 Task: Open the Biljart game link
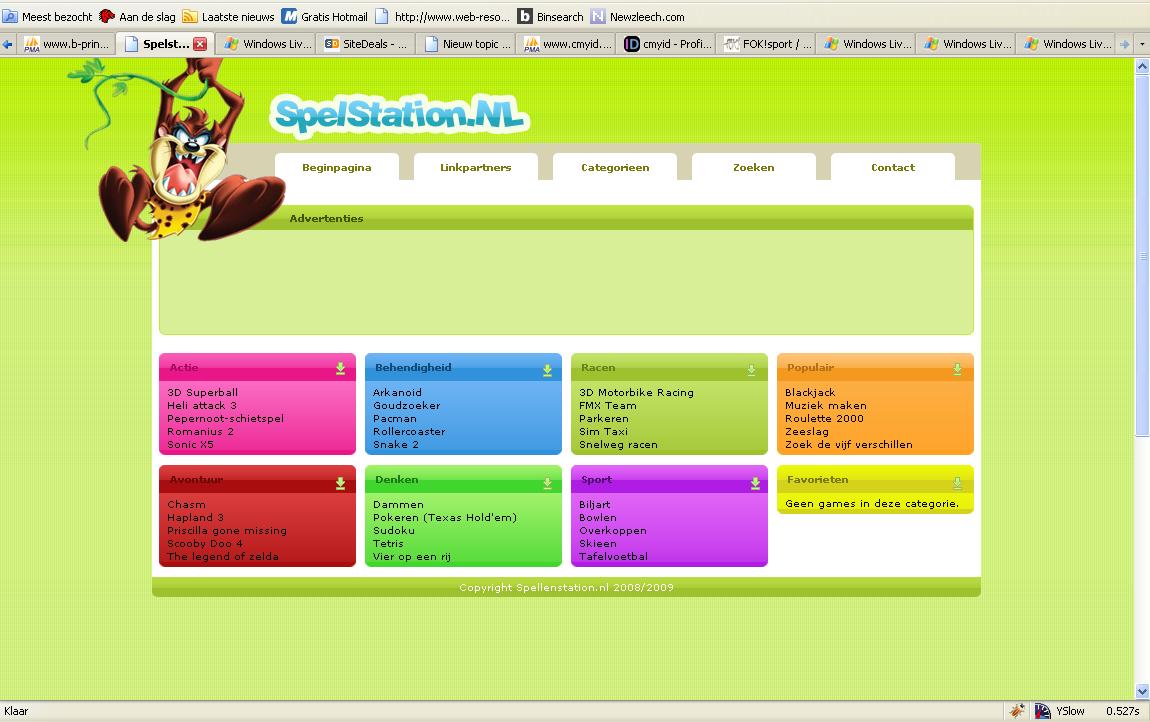pos(595,505)
